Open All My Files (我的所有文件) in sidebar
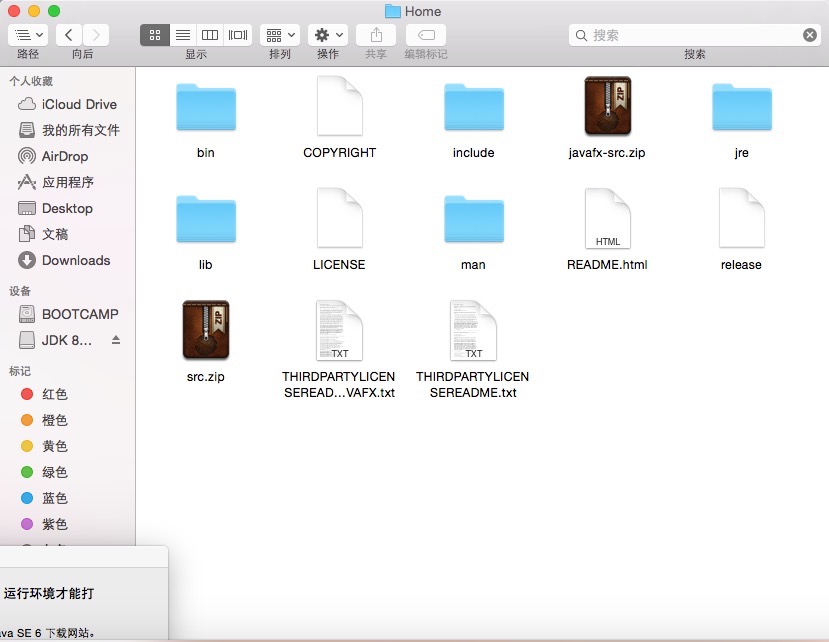Screen dimensions: 829x642 tap(69, 130)
